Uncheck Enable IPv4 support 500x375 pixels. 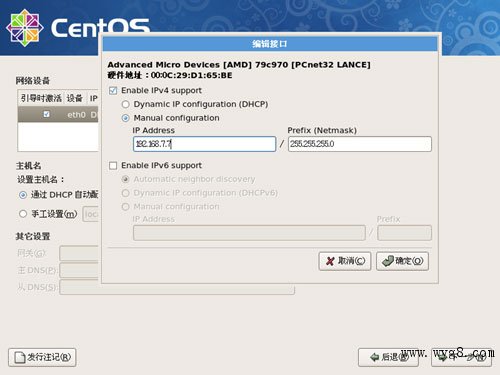[x=113, y=91]
